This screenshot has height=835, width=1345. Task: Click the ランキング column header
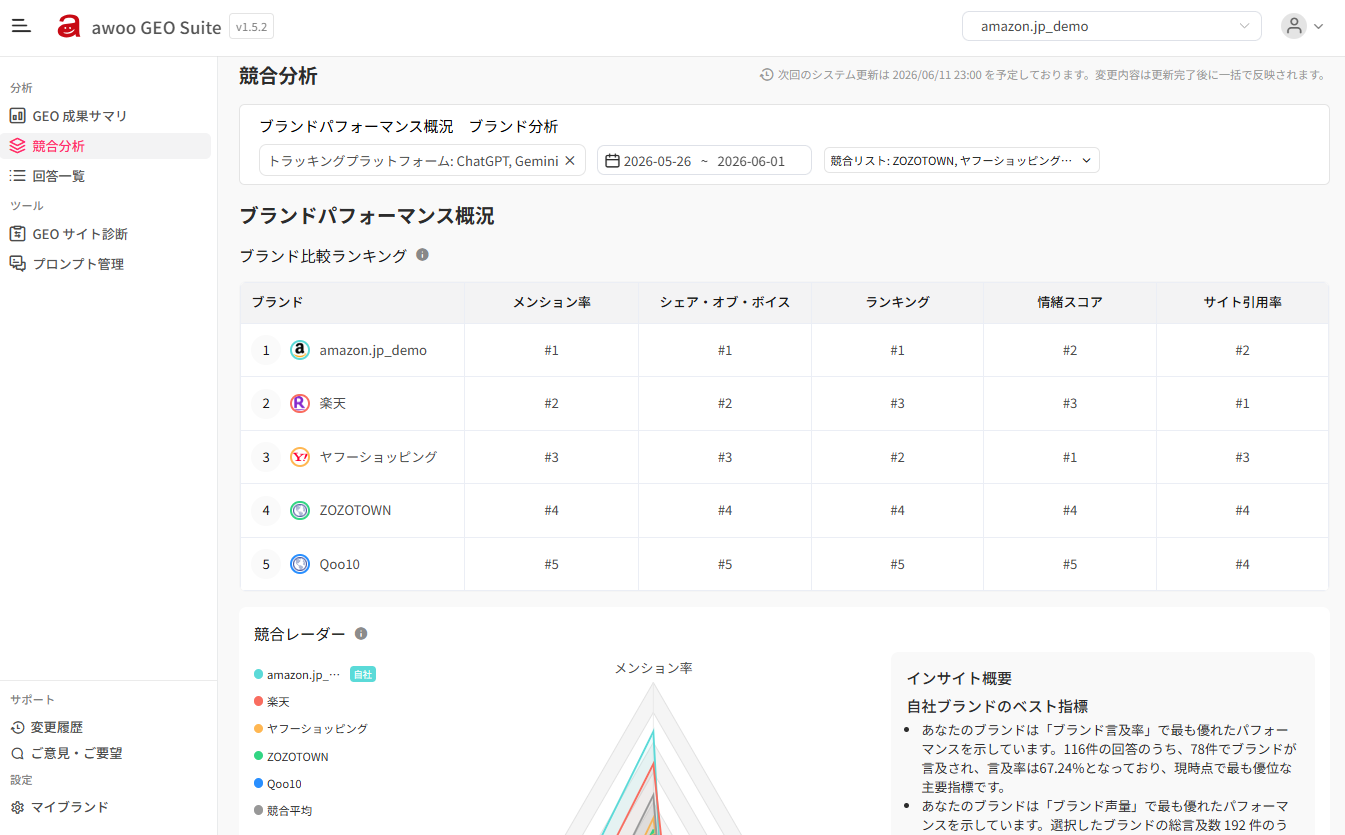tap(897, 302)
